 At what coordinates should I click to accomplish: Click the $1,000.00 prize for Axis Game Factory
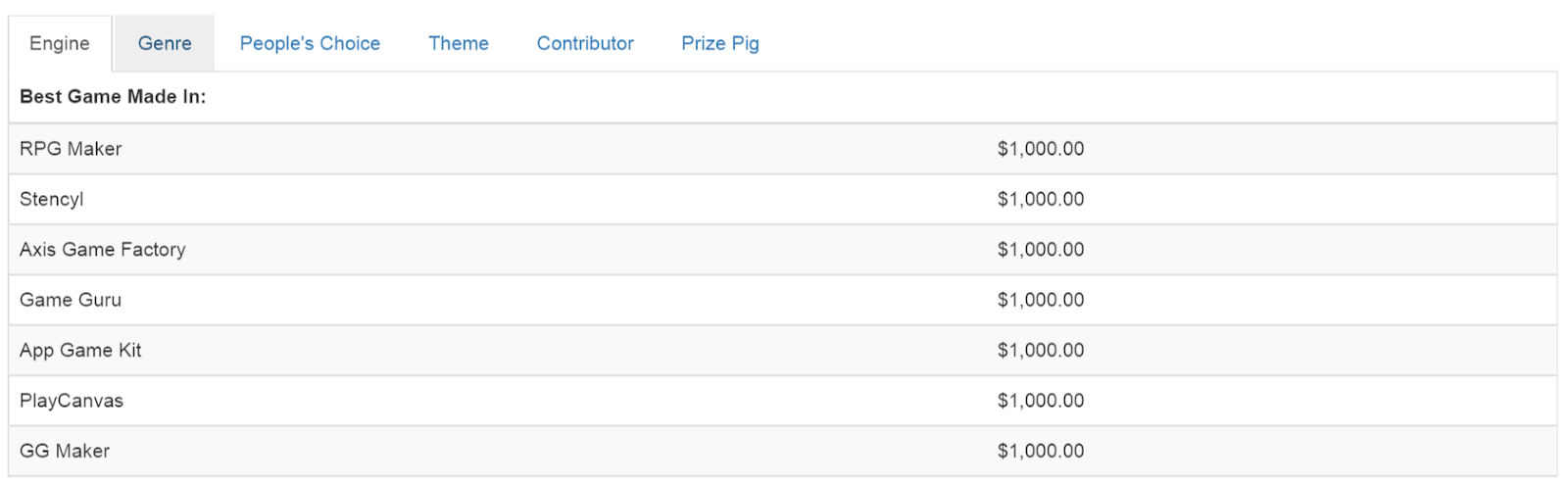[1041, 250]
